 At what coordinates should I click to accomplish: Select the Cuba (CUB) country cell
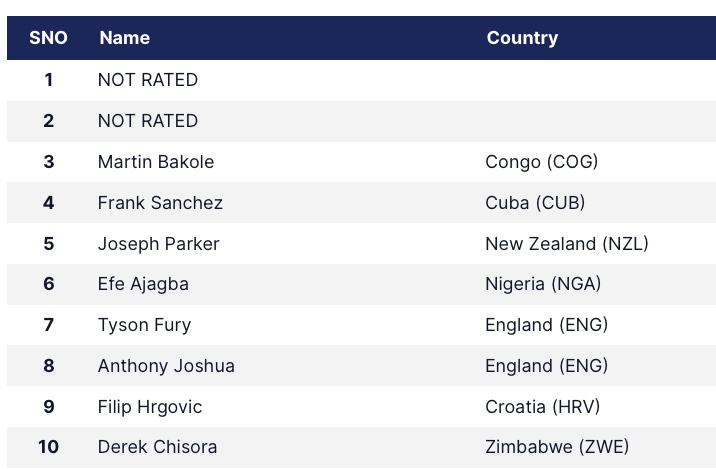[x=535, y=203]
